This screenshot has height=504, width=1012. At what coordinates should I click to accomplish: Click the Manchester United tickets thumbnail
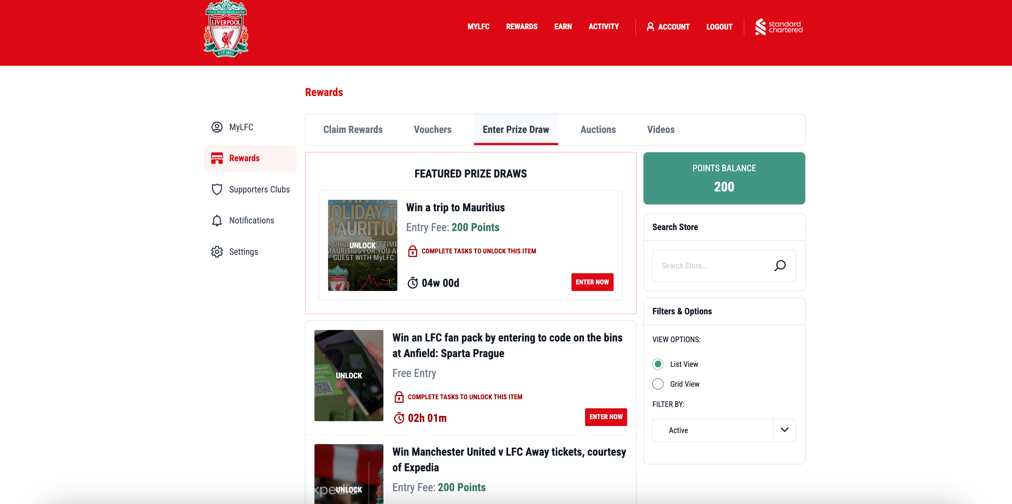pyautogui.click(x=349, y=474)
